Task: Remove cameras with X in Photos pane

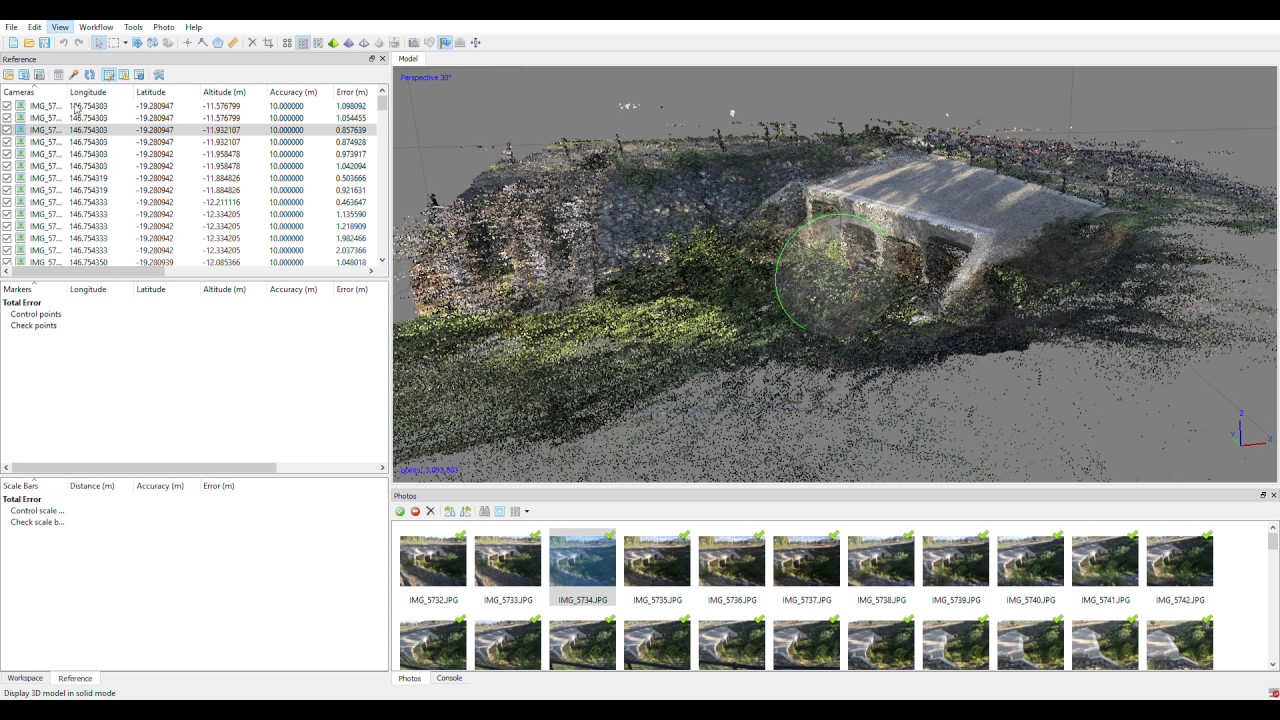Action: pyautogui.click(x=431, y=511)
